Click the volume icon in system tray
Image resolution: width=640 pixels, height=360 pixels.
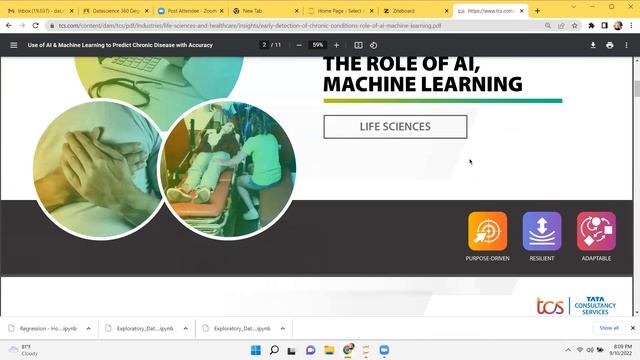point(590,350)
